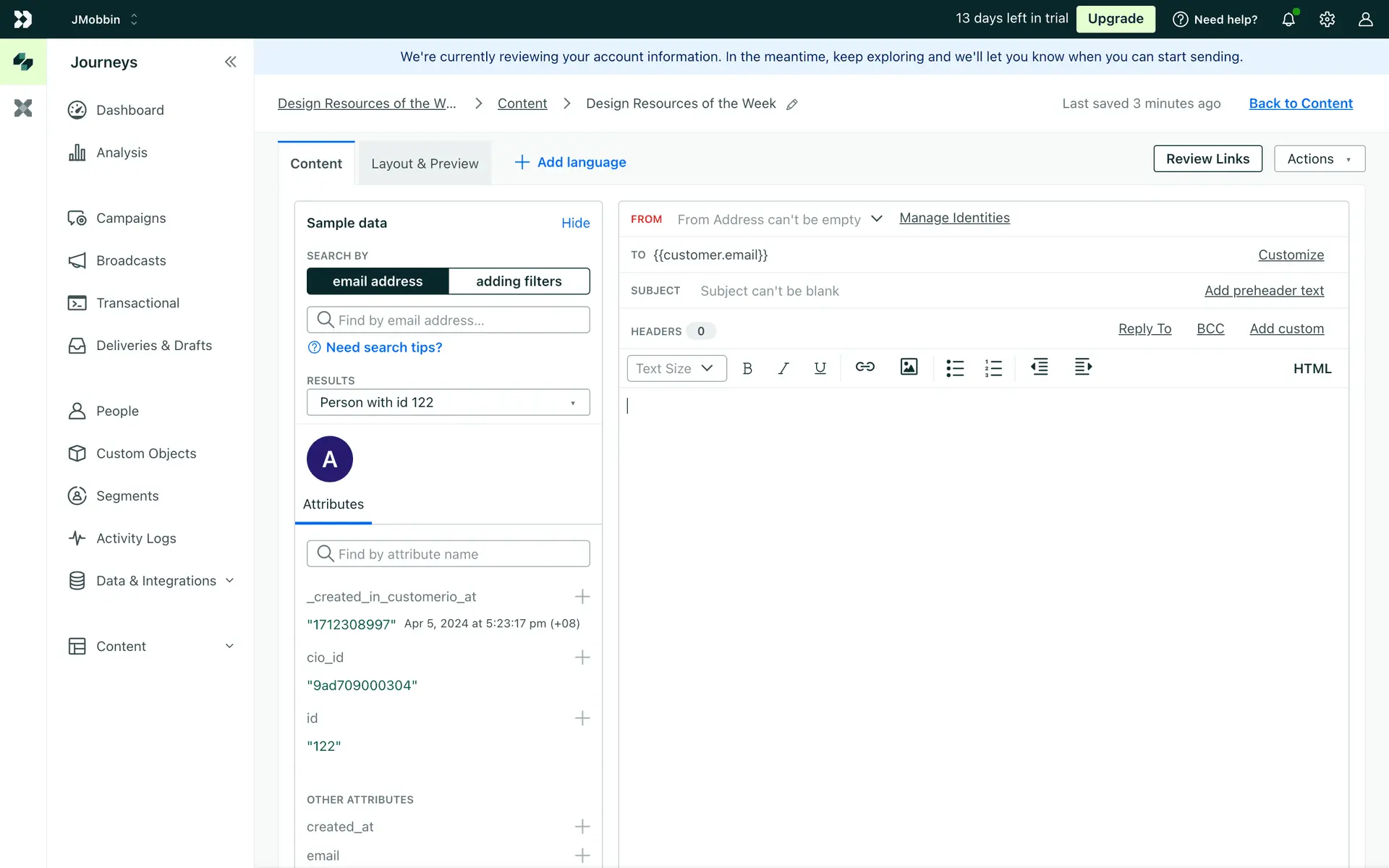The height and width of the screenshot is (868, 1389).
Task: Open the Text Size dropdown
Action: (676, 369)
